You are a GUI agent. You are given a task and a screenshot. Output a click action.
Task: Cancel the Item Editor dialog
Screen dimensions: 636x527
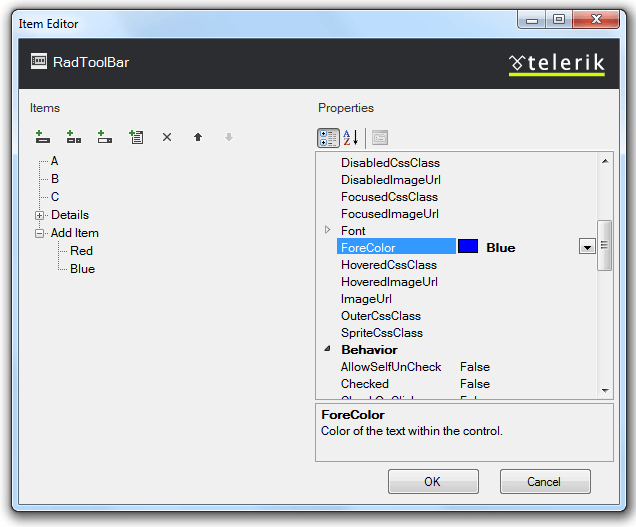[545, 482]
